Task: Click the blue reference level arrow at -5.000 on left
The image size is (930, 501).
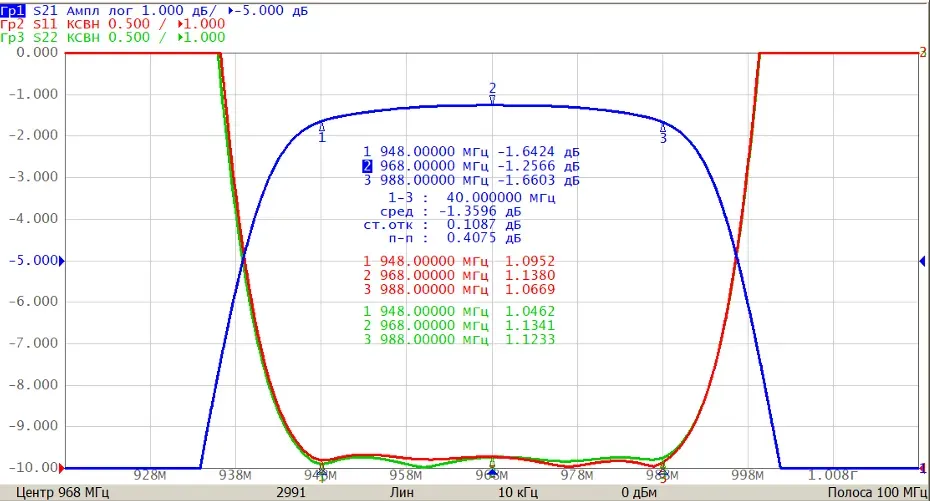Action: click(x=62, y=261)
